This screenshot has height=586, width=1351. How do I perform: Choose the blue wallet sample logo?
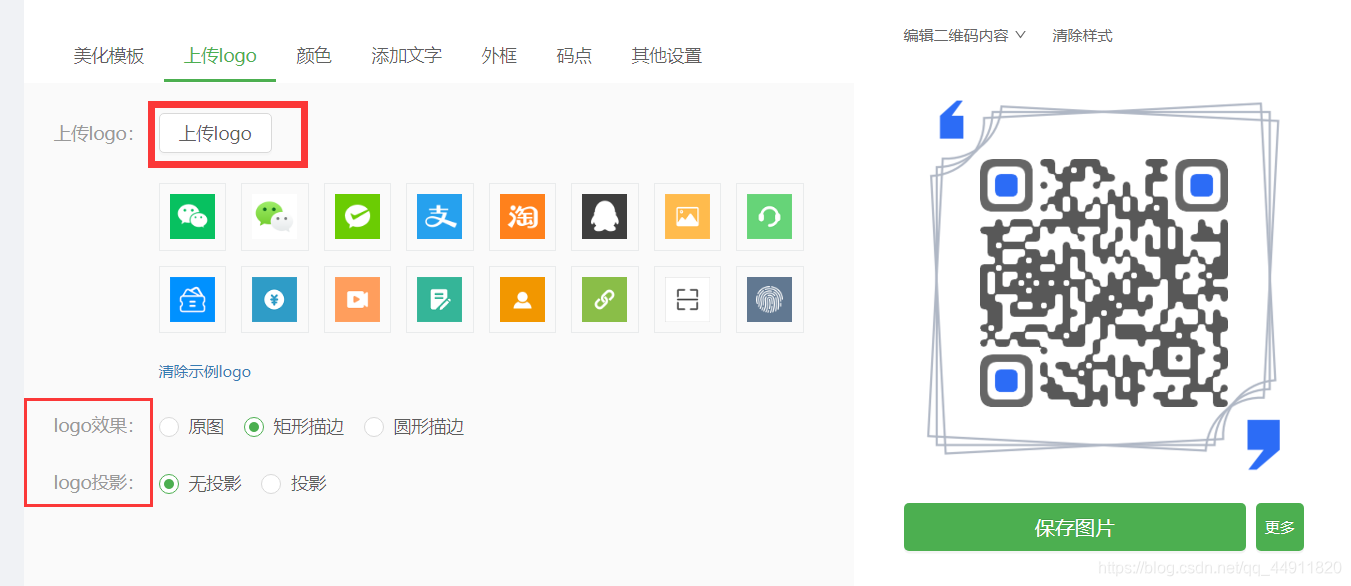click(192, 299)
